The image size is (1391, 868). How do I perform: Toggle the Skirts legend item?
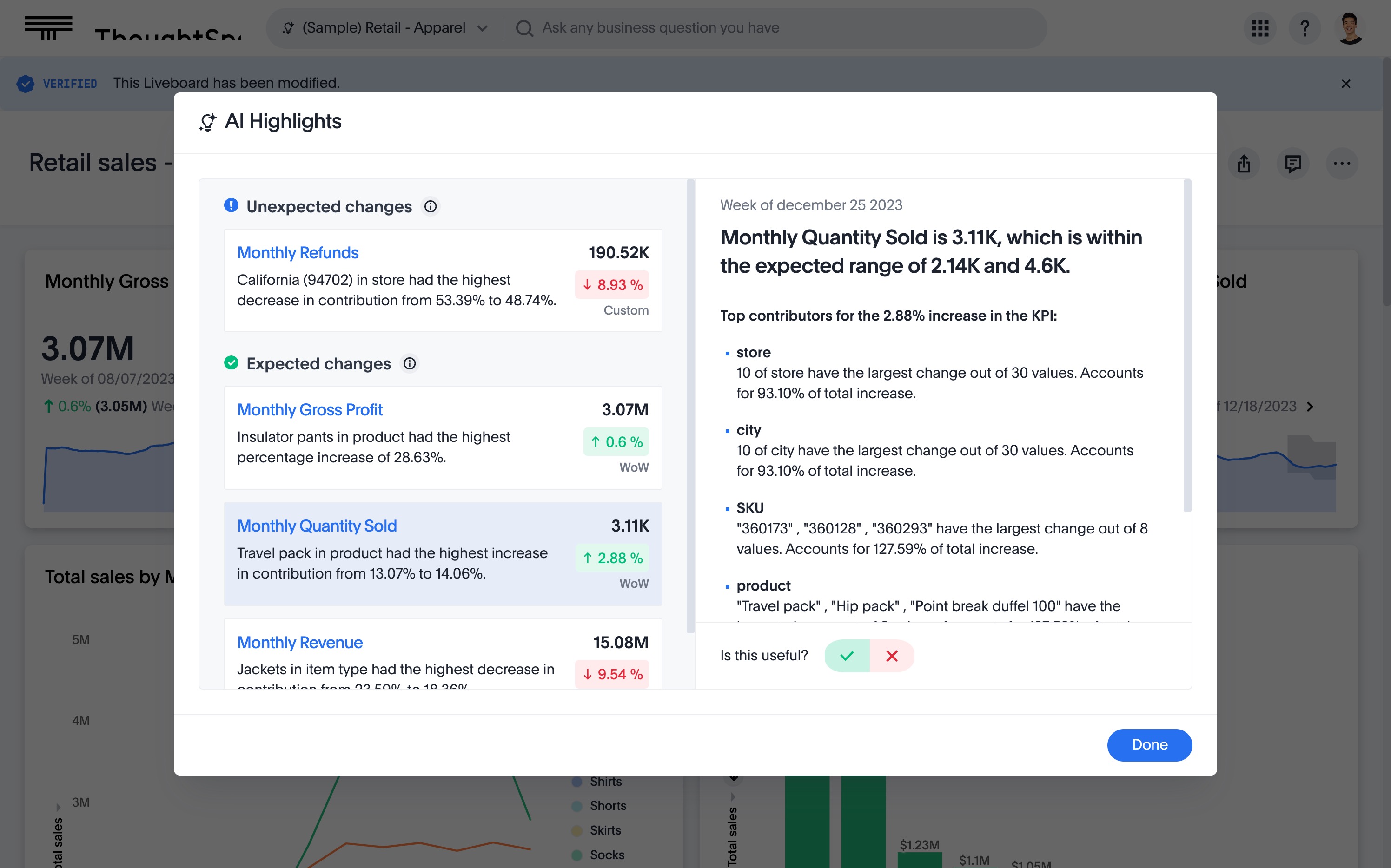point(596,830)
